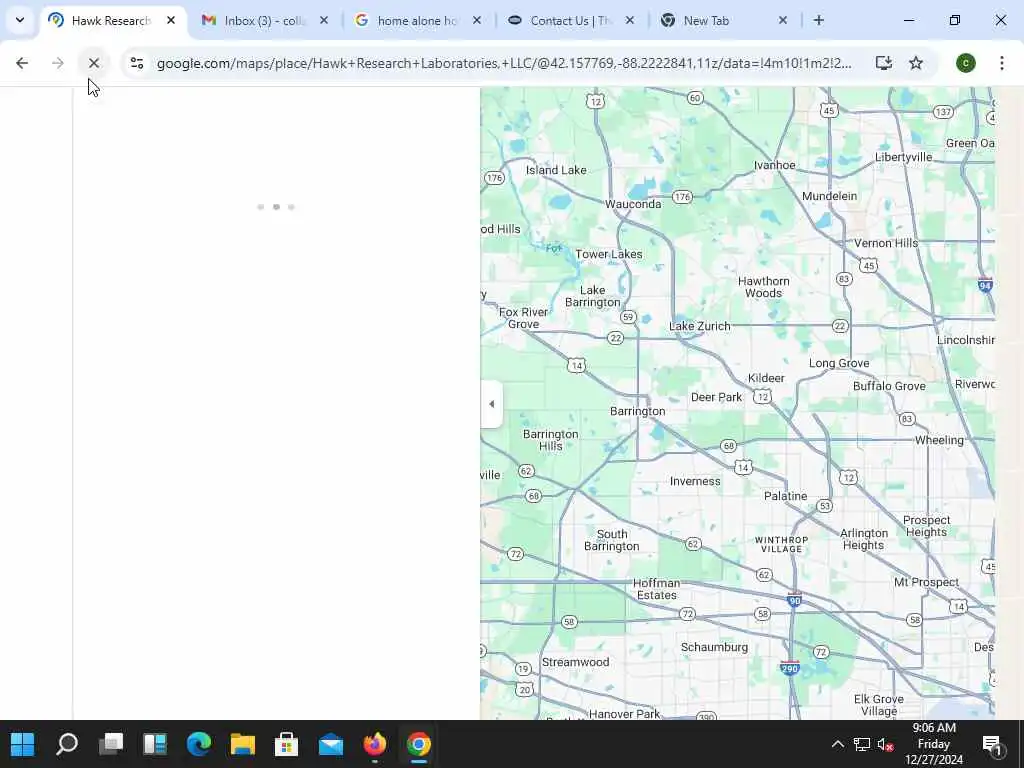1024x768 pixels.
Task: Click Palatine label on the map
Action: click(x=786, y=496)
